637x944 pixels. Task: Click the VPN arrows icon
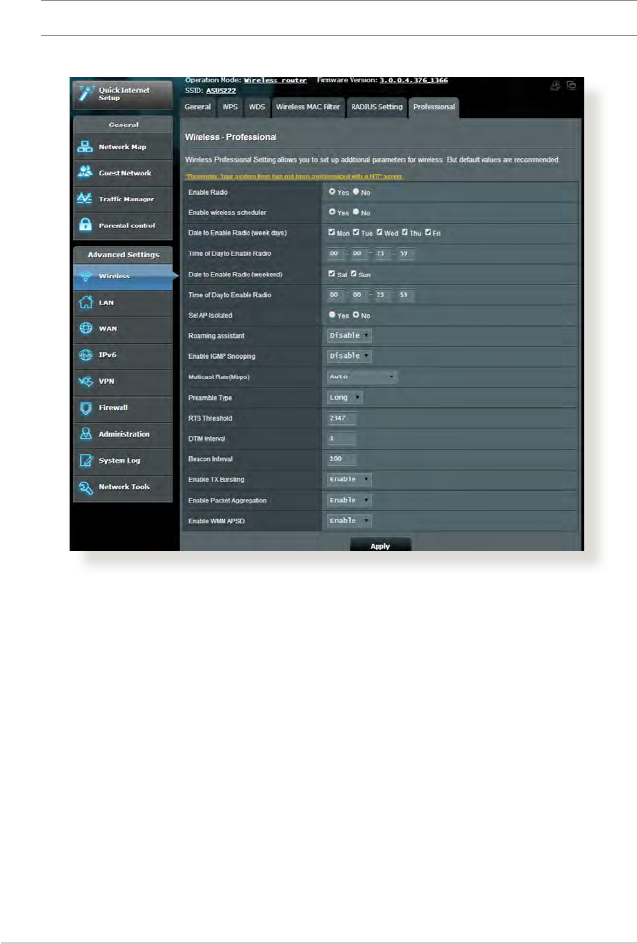[85, 381]
